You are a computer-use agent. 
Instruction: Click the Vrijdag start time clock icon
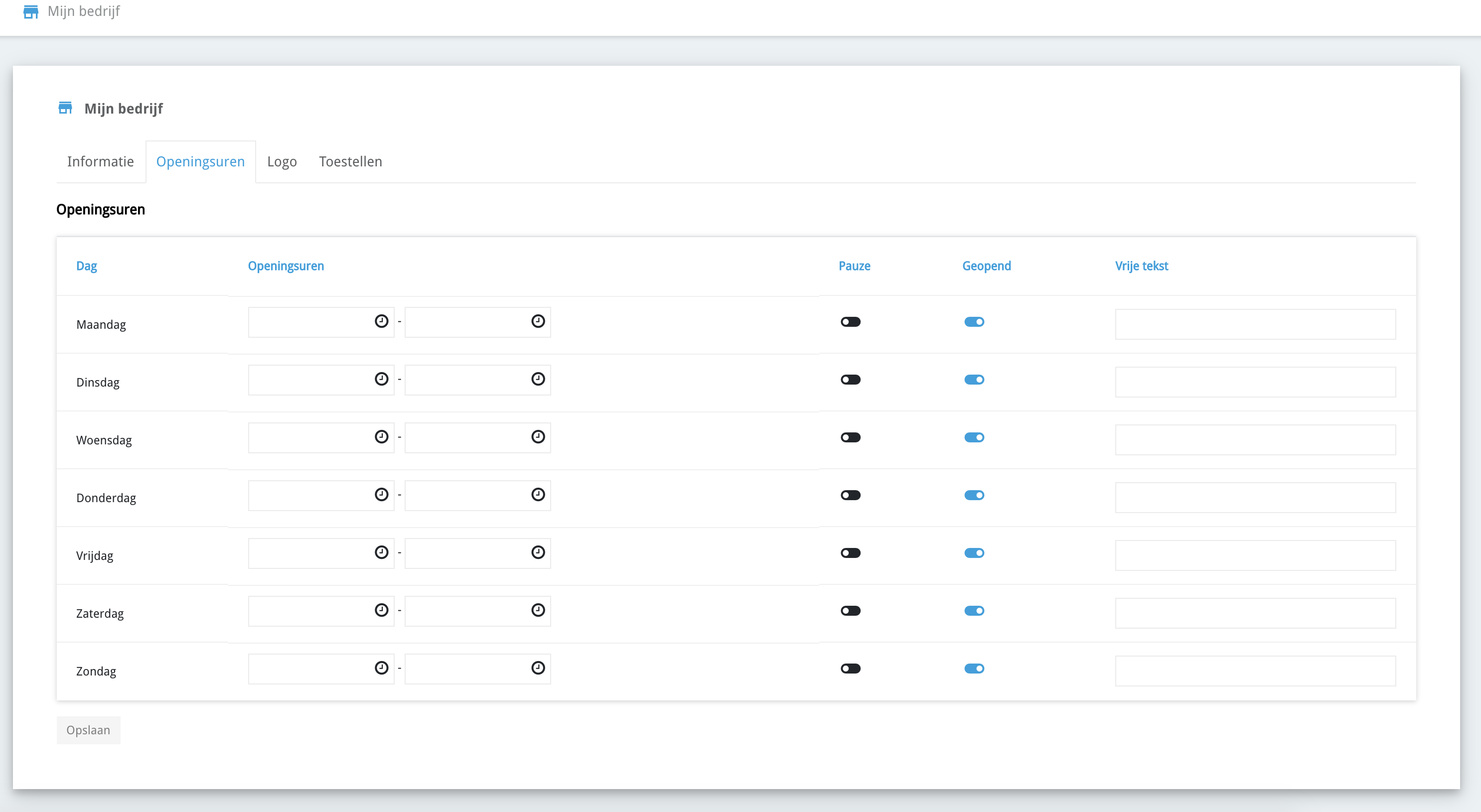(381, 552)
